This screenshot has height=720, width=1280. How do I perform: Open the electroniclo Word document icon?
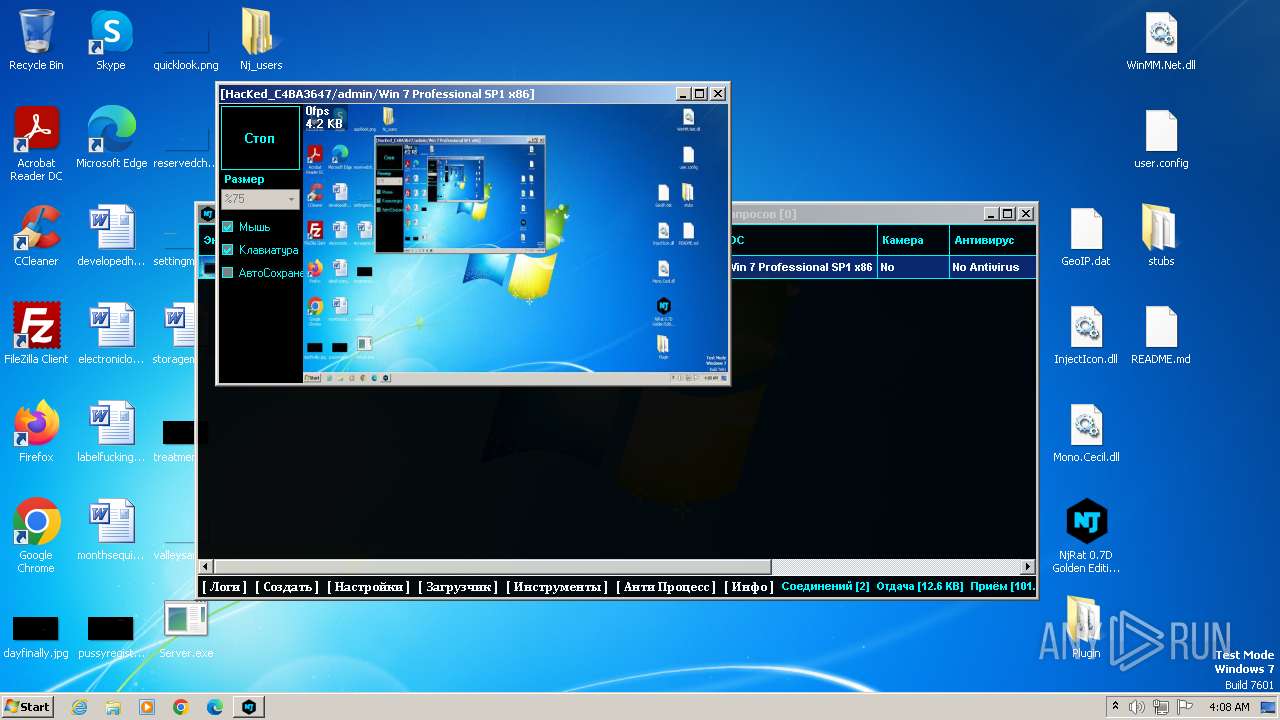click(x=111, y=334)
